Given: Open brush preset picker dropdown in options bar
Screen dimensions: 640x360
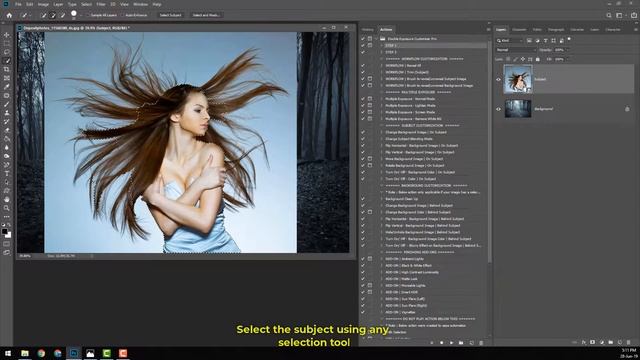Looking at the screenshot, I should tap(80, 15).
